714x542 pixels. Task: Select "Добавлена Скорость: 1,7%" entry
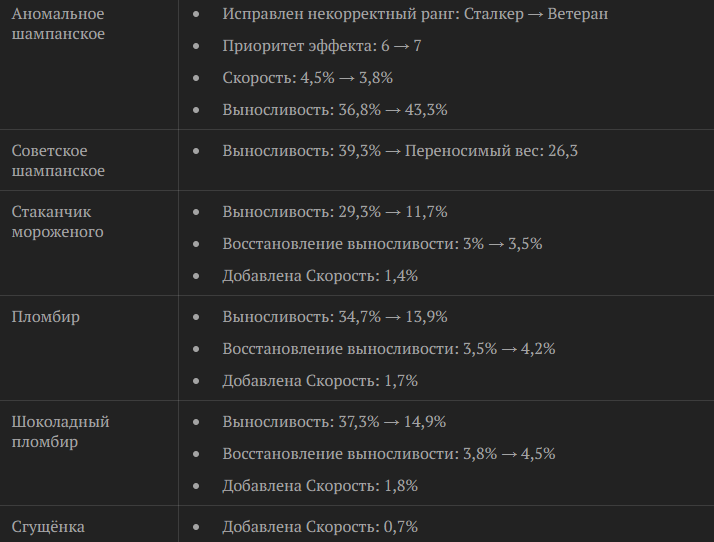point(319,381)
